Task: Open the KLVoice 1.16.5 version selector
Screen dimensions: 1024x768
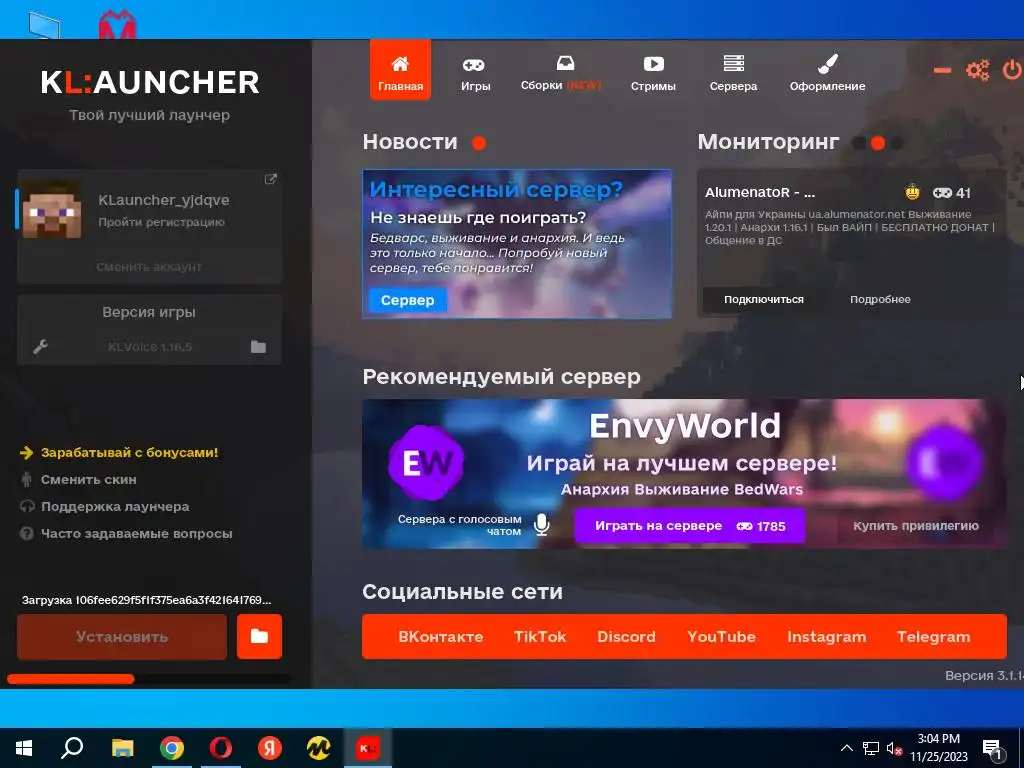Action: tap(150, 347)
